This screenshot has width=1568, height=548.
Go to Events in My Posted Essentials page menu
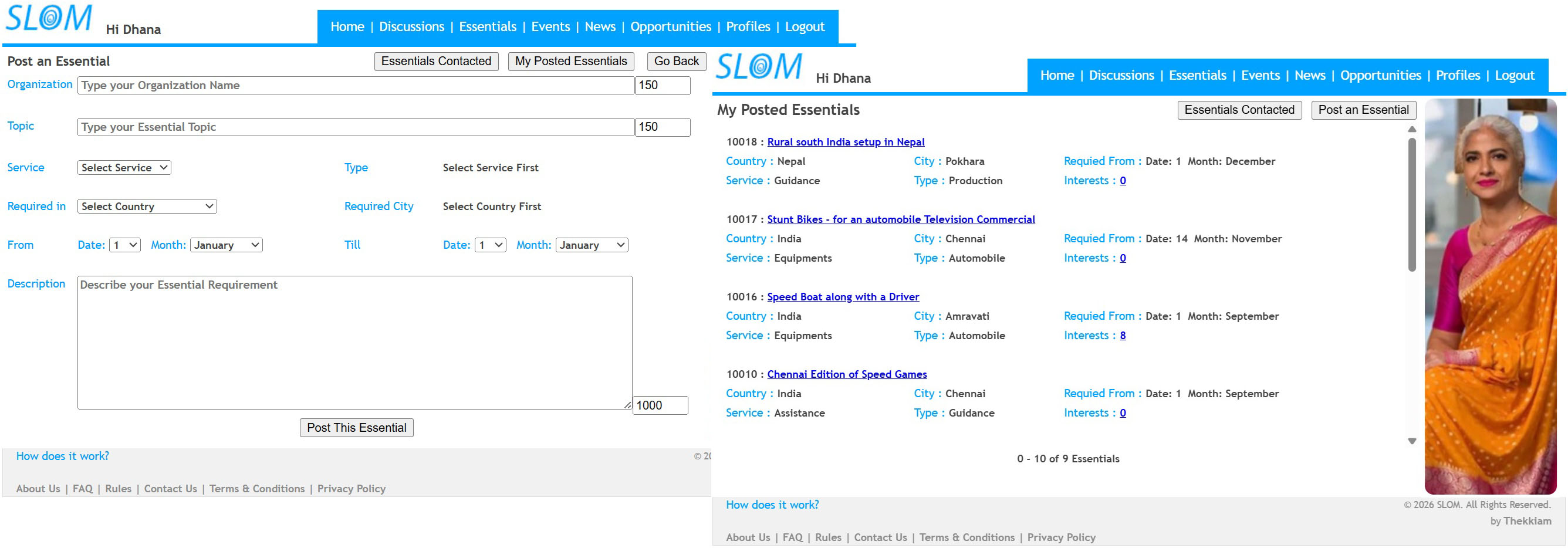pos(1260,76)
